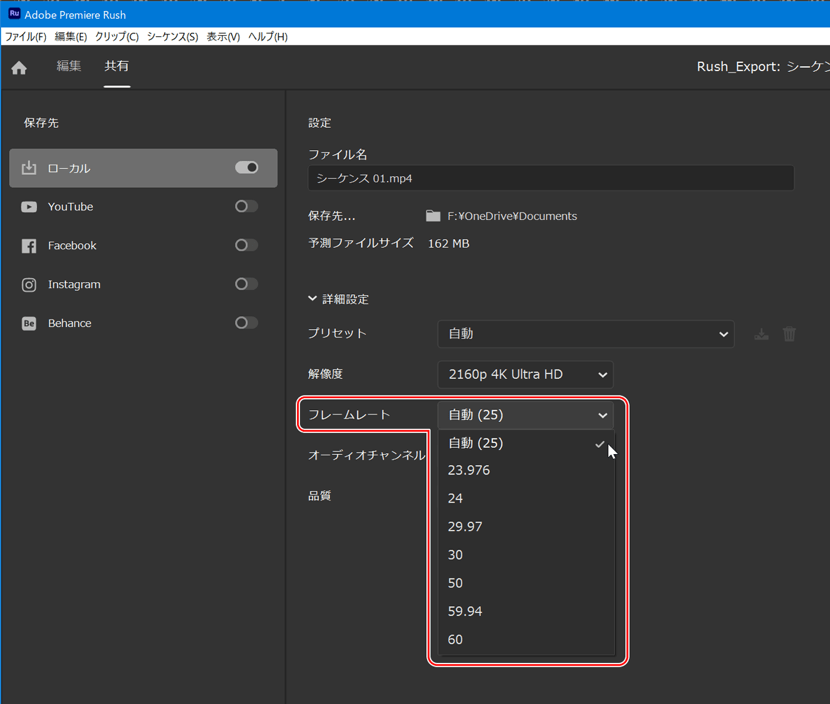
Task: Switch to the 編集 tab
Action: tap(69, 66)
